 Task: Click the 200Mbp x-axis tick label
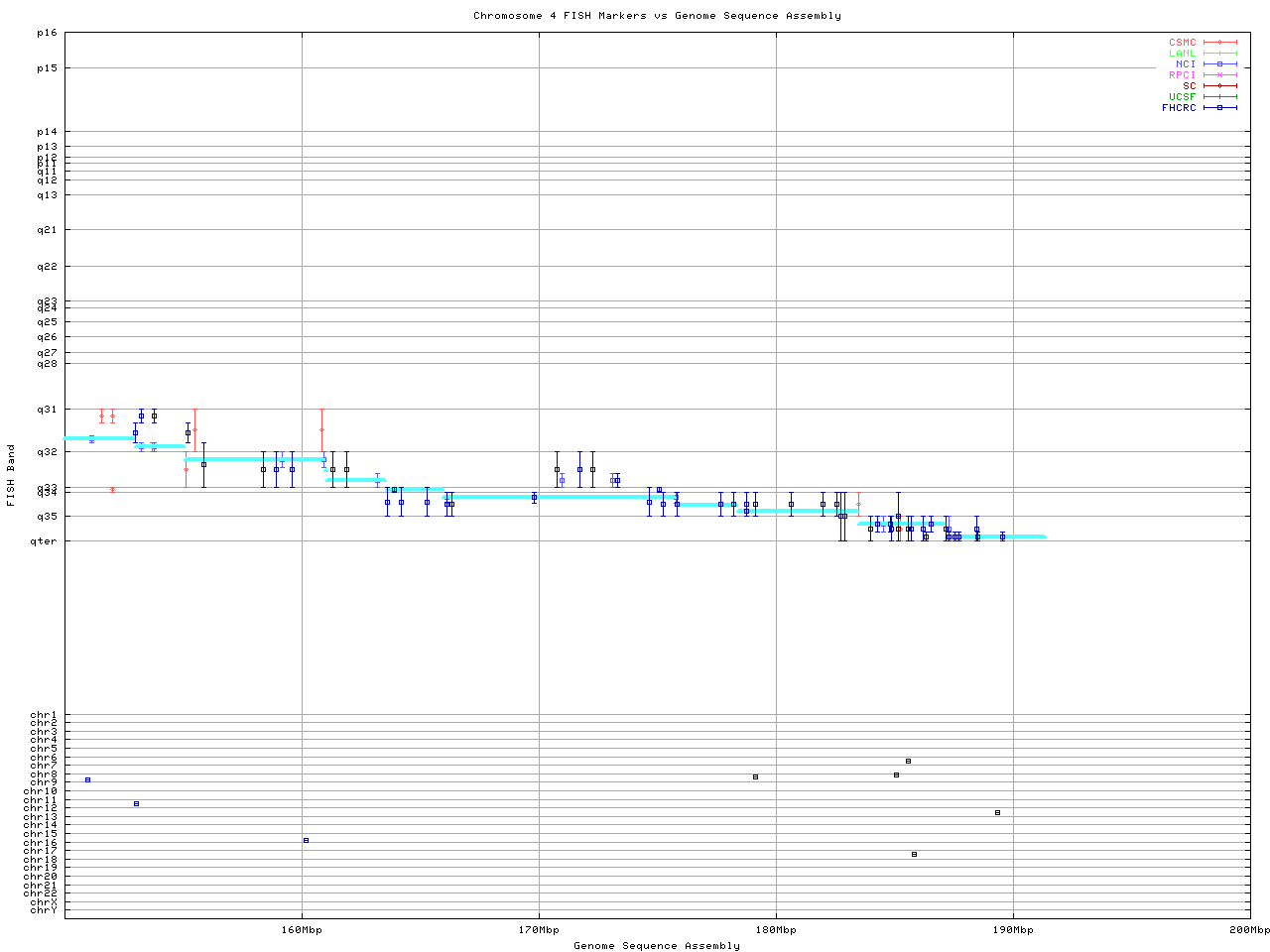(x=1249, y=930)
